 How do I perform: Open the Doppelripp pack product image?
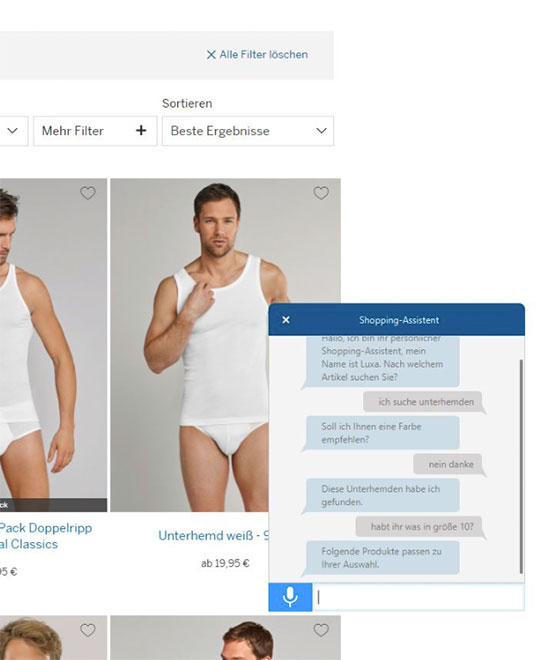tap(53, 345)
